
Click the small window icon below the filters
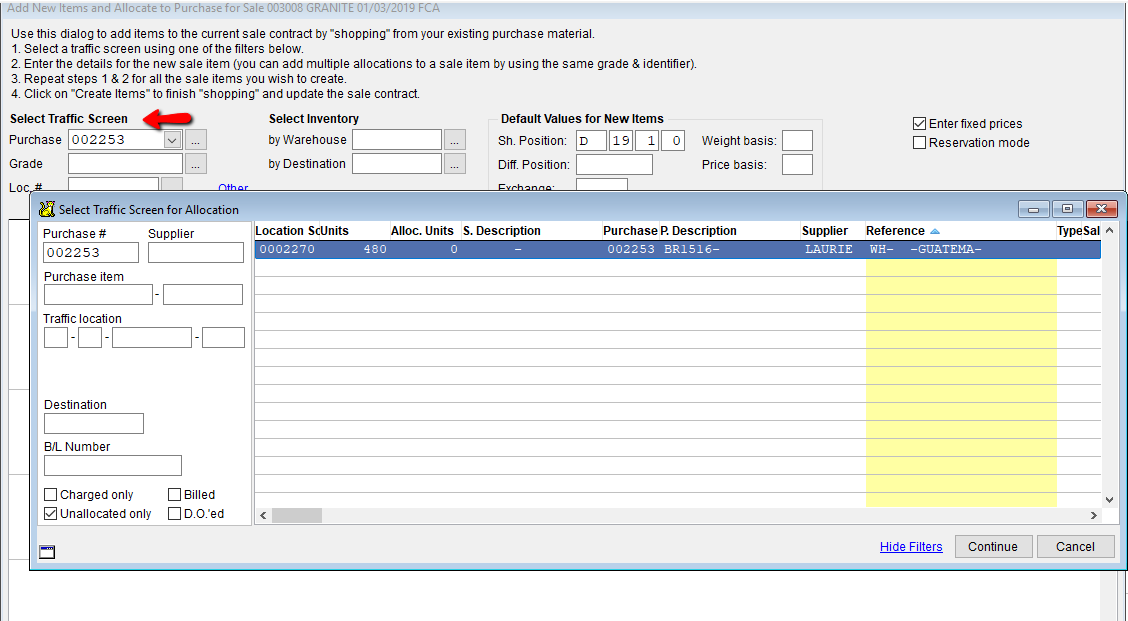coord(47,552)
